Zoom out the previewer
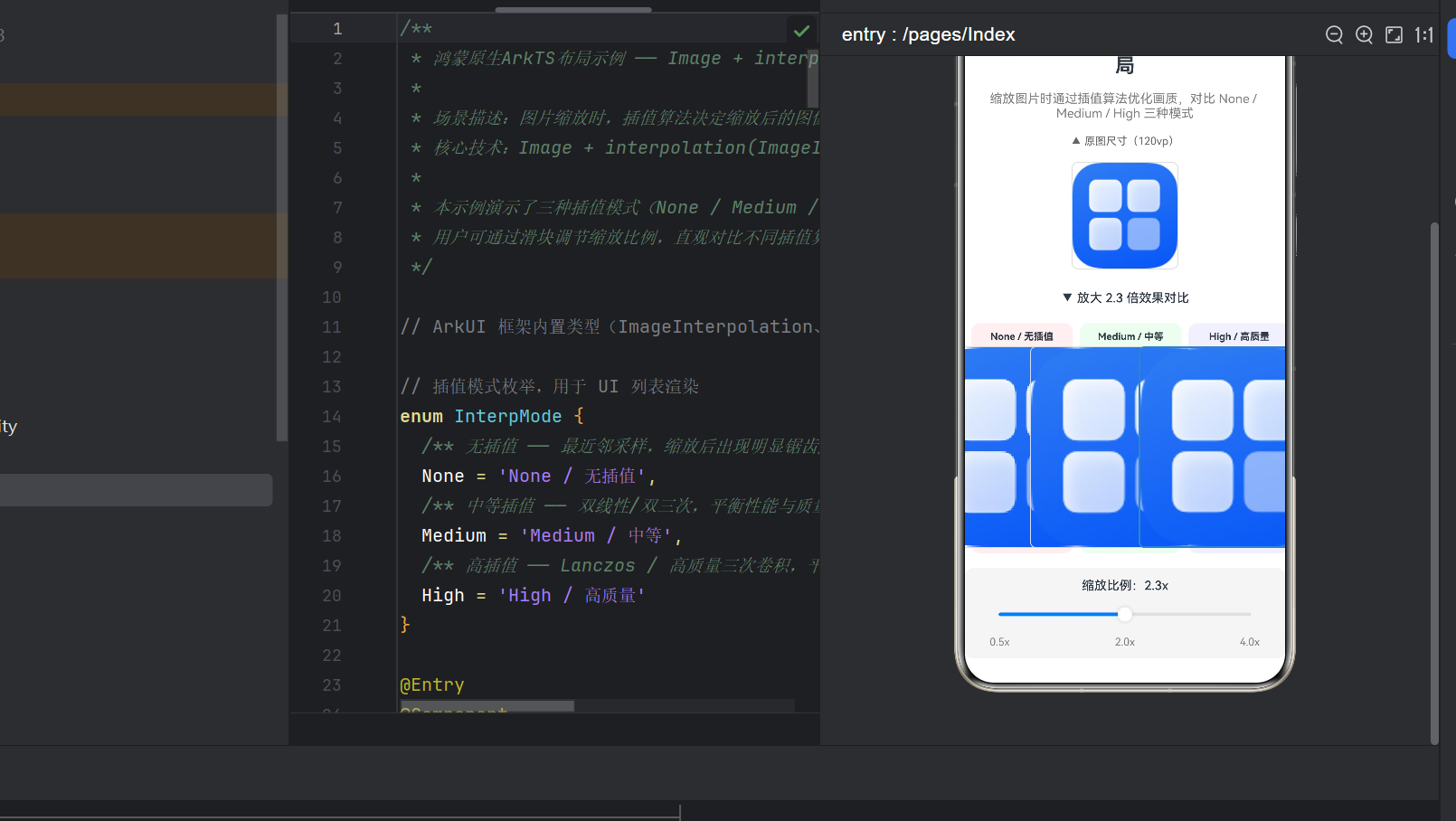This screenshot has width=1456, height=821. point(1334,34)
